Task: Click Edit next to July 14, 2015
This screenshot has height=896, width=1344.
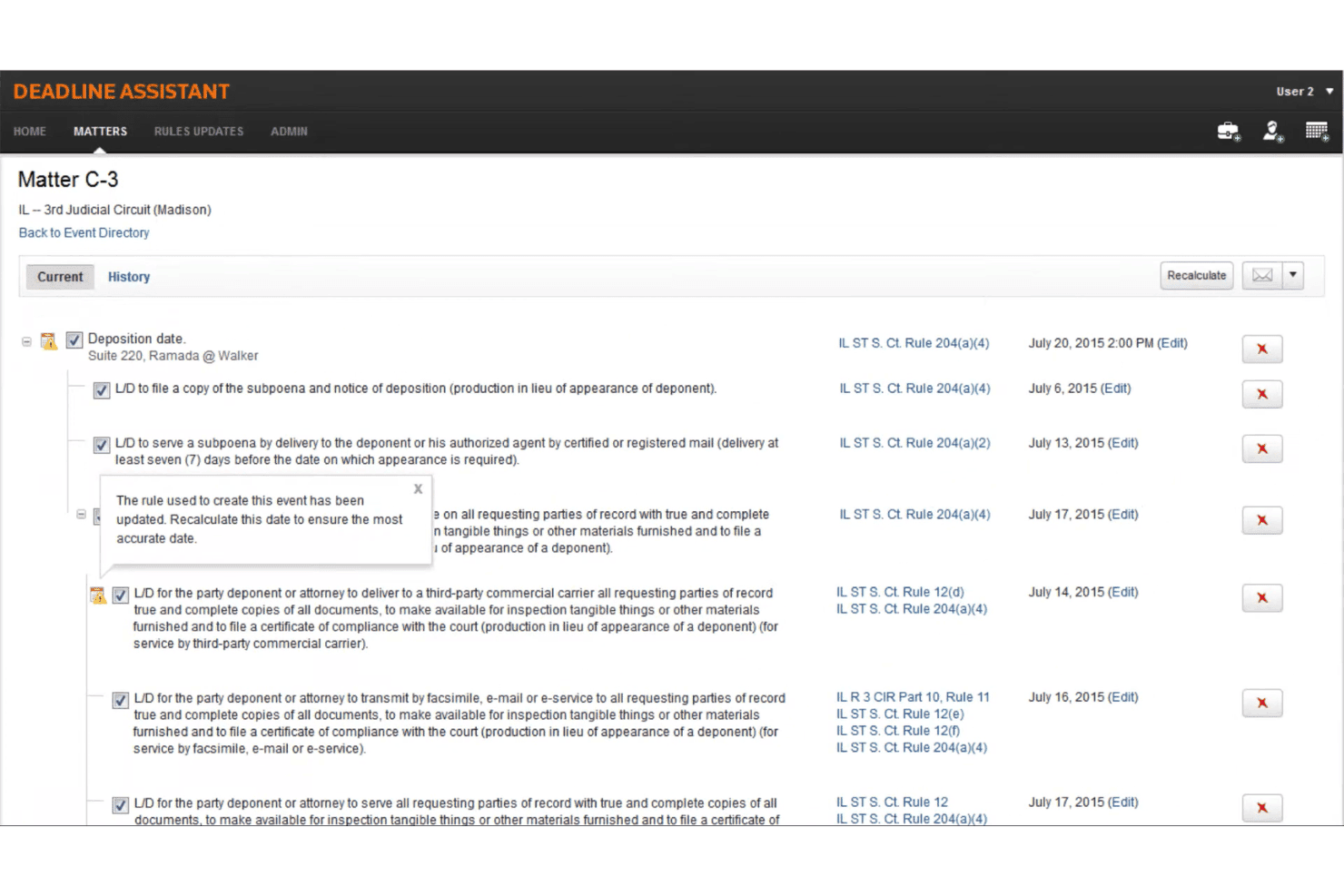Action: (x=1123, y=592)
